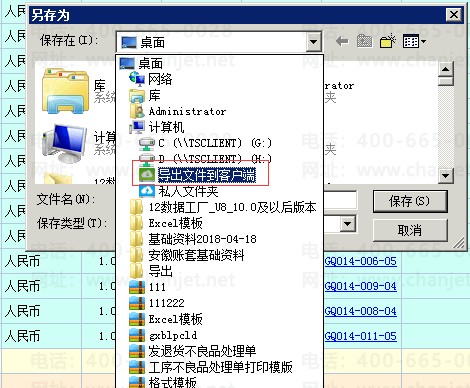Choose 库 library entry icon in dropdown
Image resolution: width=470 pixels, height=388 pixels.
(137, 95)
